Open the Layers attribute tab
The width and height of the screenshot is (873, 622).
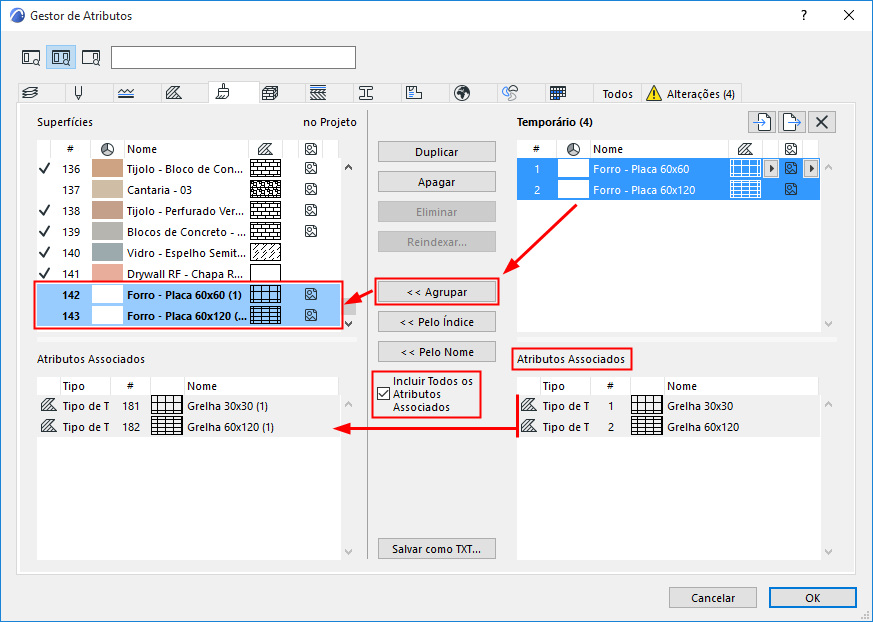click(30, 93)
